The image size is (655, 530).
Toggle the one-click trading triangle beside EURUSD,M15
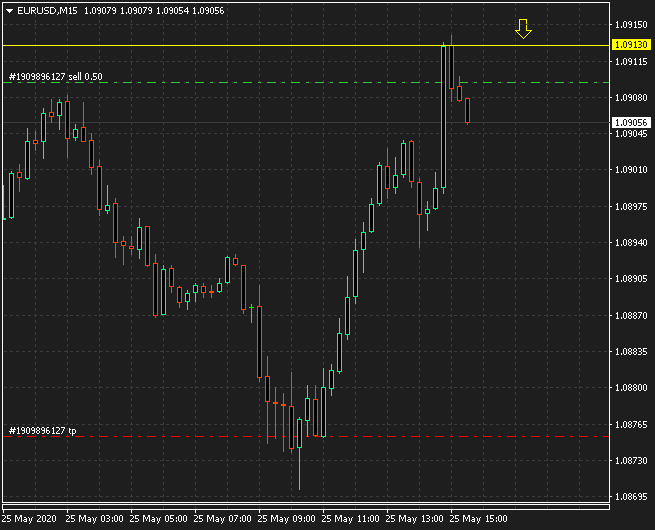9,11
